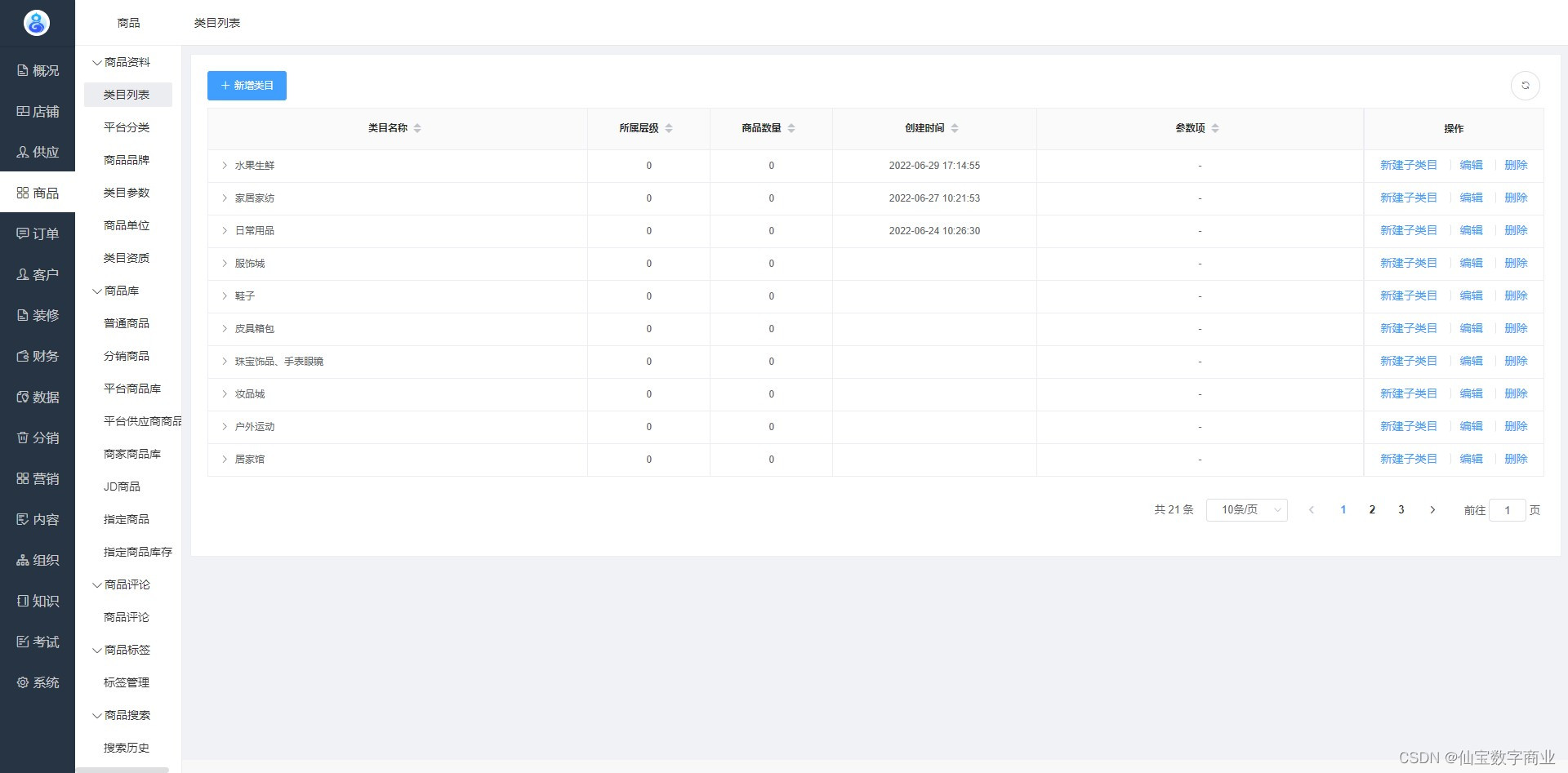Sort by 商品数量 column arrows

coord(791,128)
